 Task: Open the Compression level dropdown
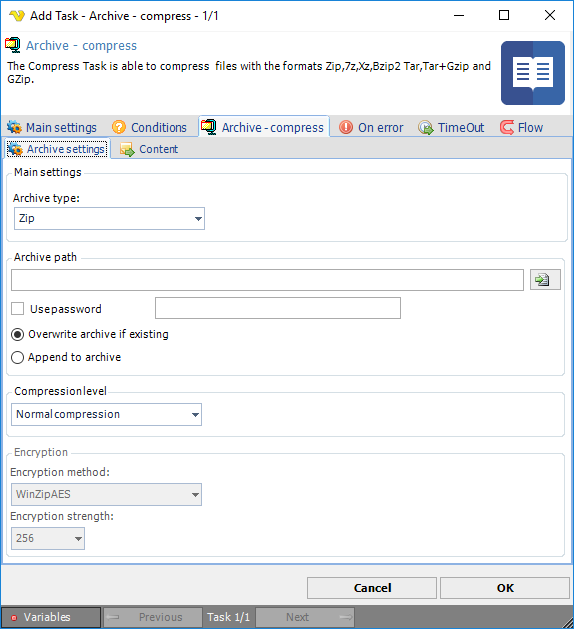point(106,414)
